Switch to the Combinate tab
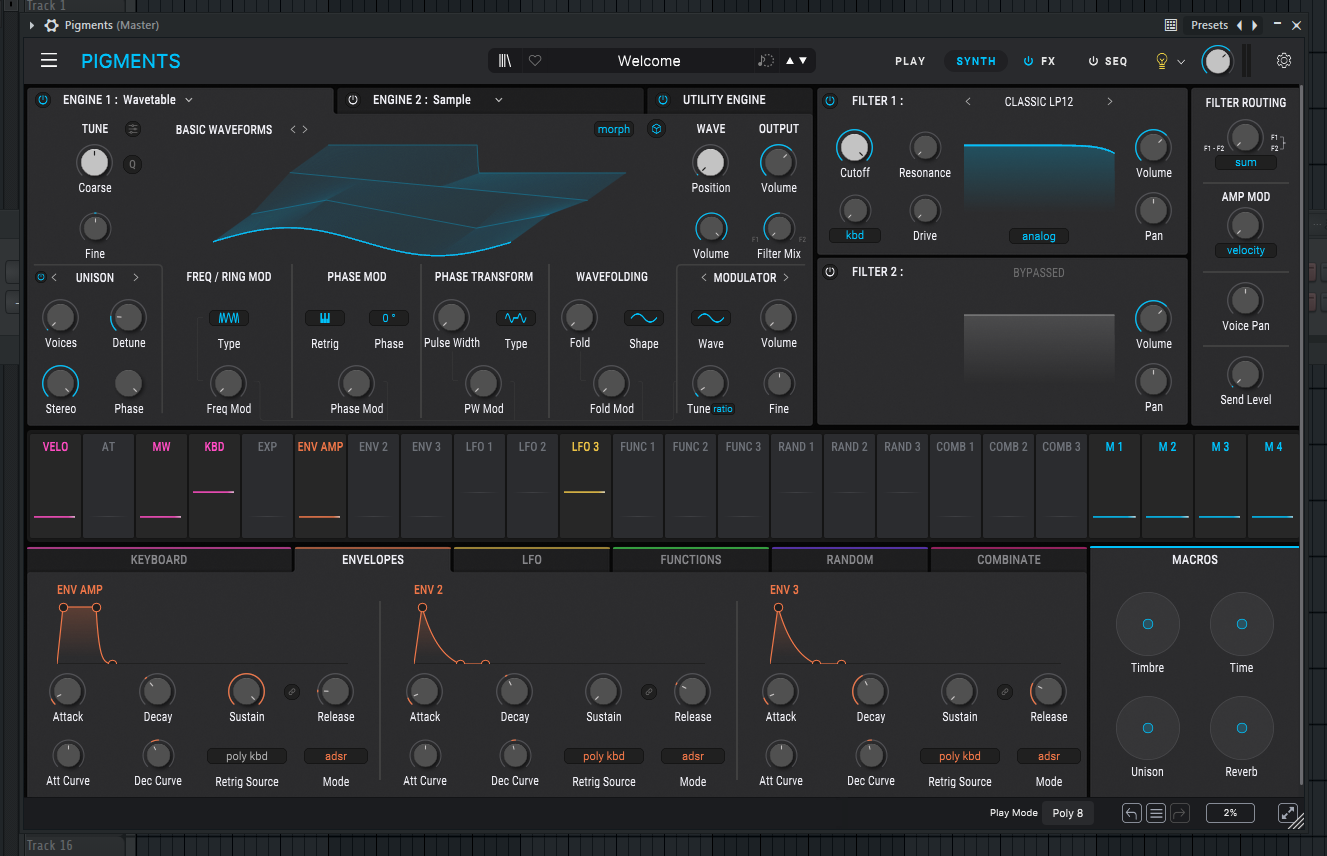Viewport: 1327px width, 856px height. (1009, 560)
